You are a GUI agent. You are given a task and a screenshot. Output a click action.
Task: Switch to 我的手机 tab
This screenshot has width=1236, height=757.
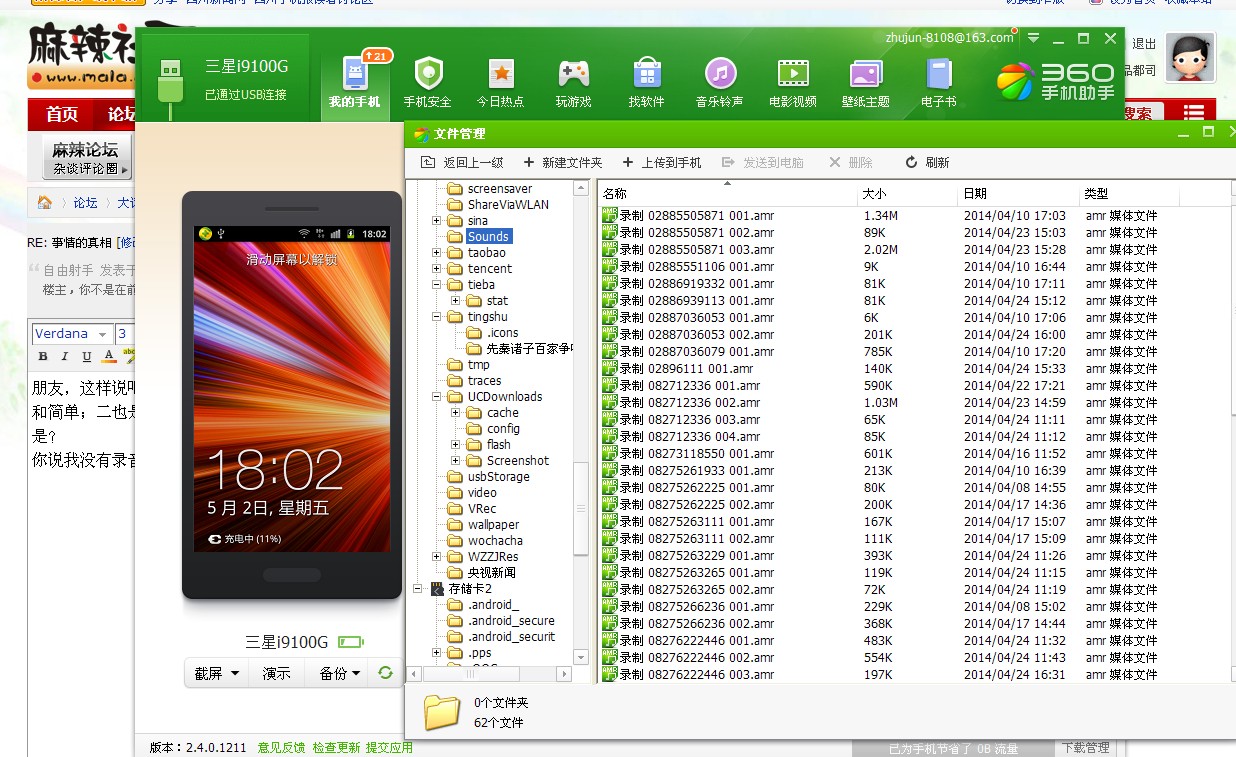tap(354, 80)
